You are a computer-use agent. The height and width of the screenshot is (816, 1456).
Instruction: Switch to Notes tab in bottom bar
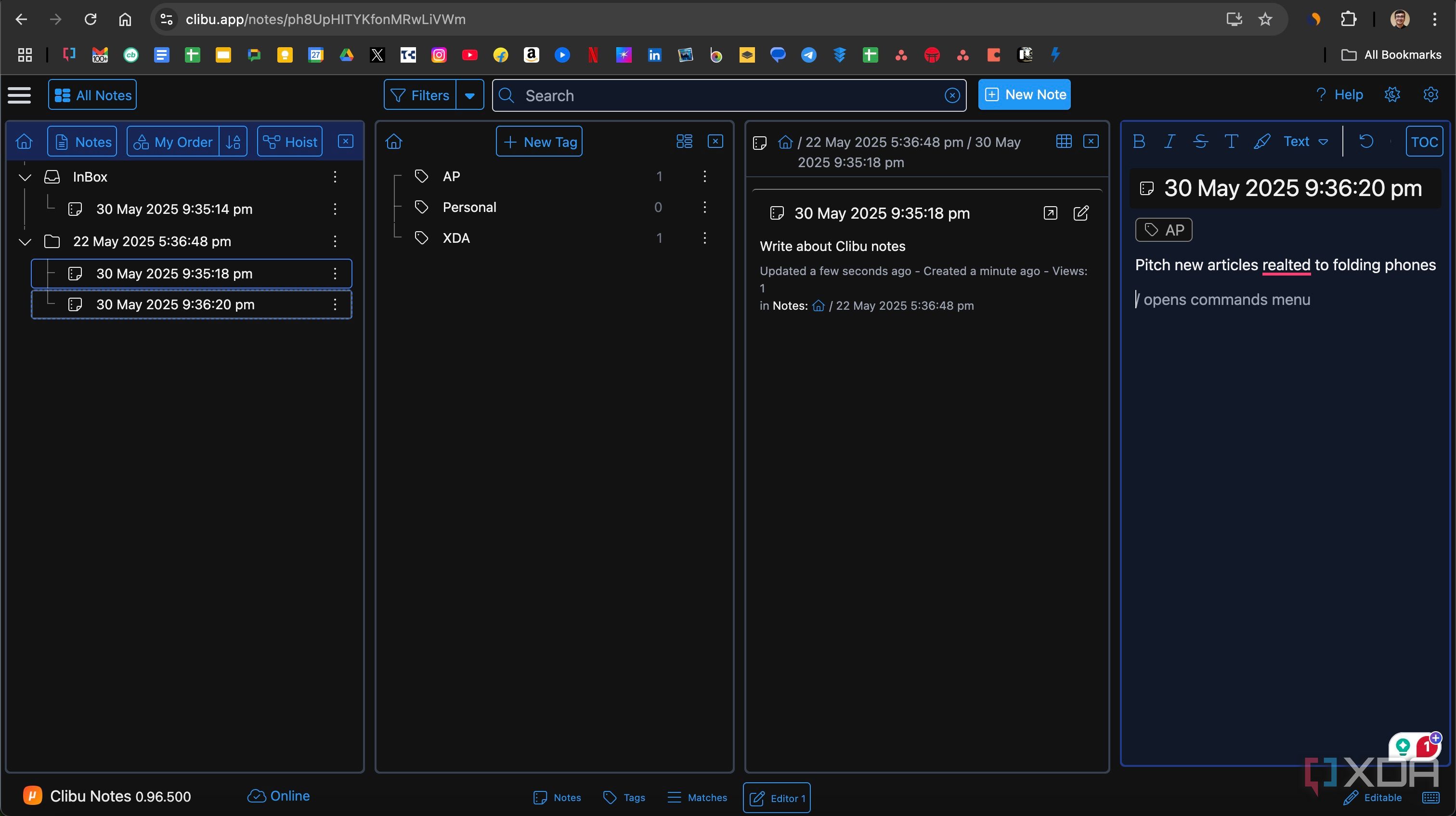click(557, 797)
